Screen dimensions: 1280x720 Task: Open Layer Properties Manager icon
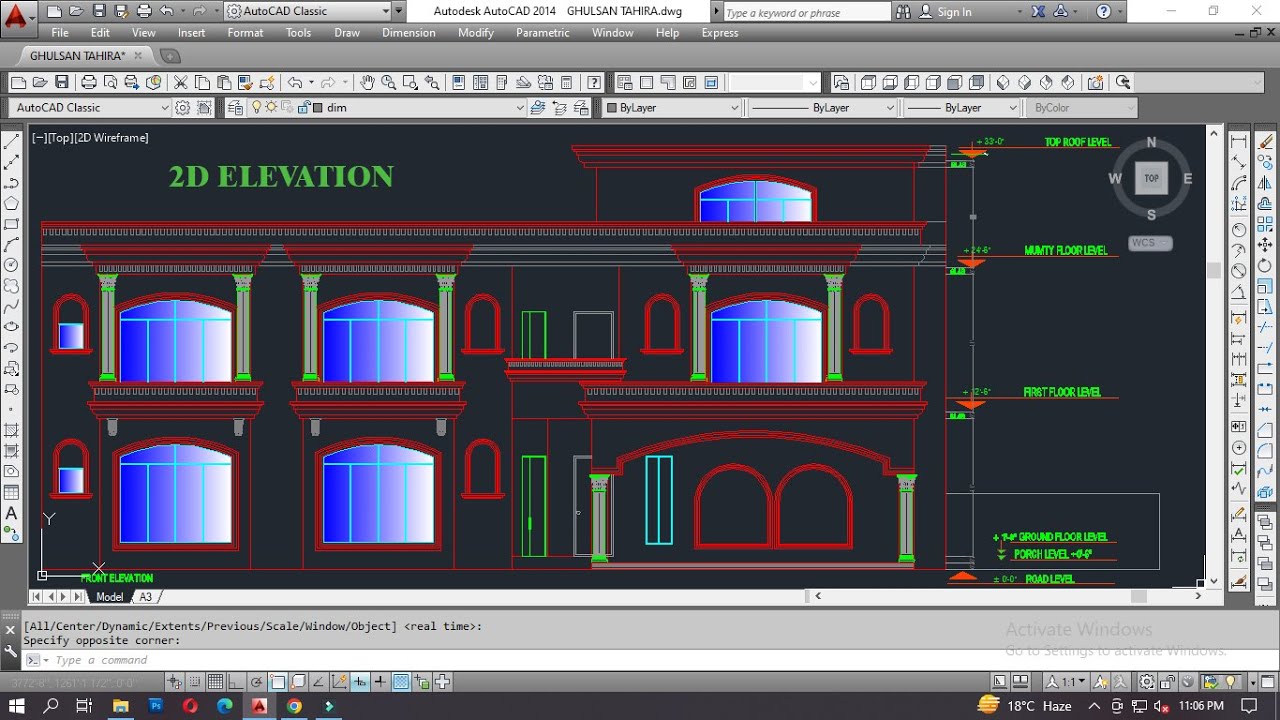pos(235,107)
